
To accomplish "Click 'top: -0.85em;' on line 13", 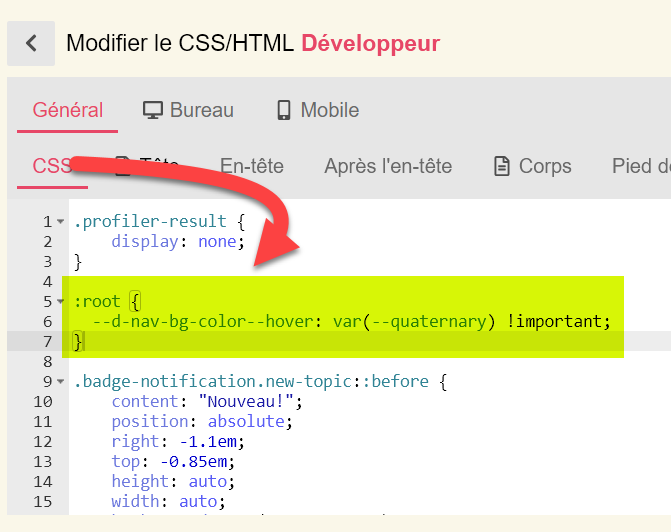I will pos(173,461).
